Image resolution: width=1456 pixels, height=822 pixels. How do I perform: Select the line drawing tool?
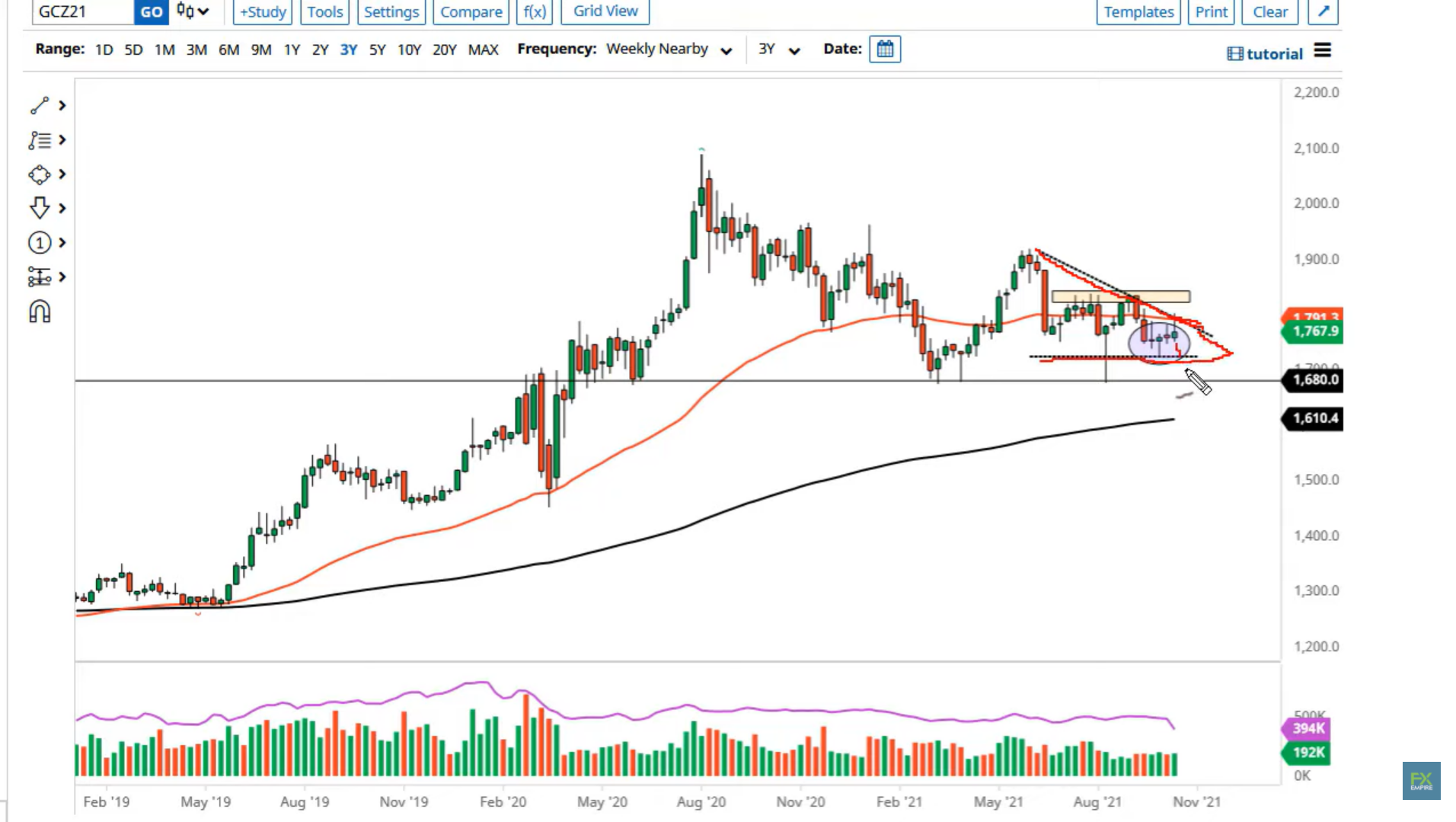coord(40,105)
